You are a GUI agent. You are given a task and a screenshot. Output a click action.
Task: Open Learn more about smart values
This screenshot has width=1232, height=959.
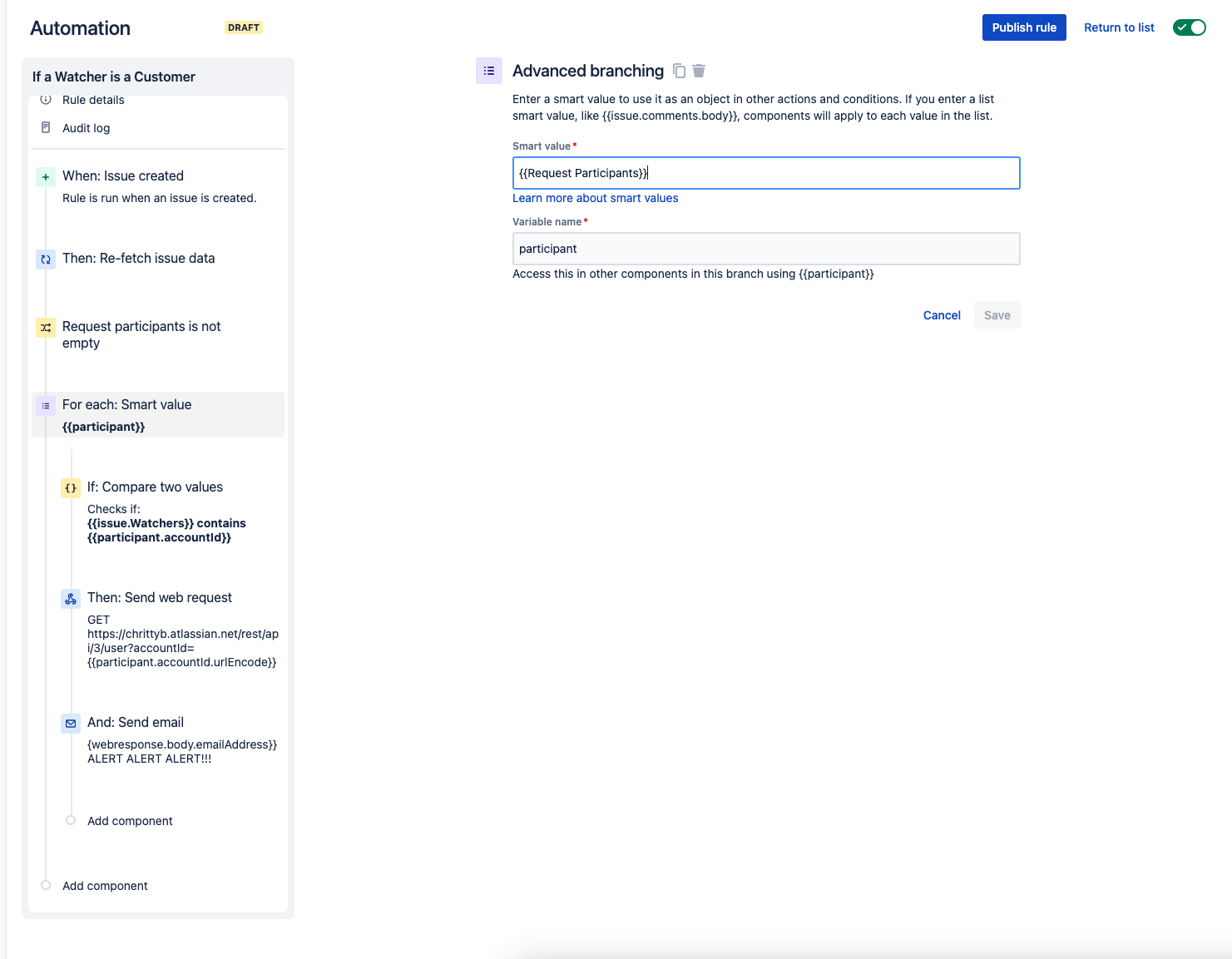point(595,198)
